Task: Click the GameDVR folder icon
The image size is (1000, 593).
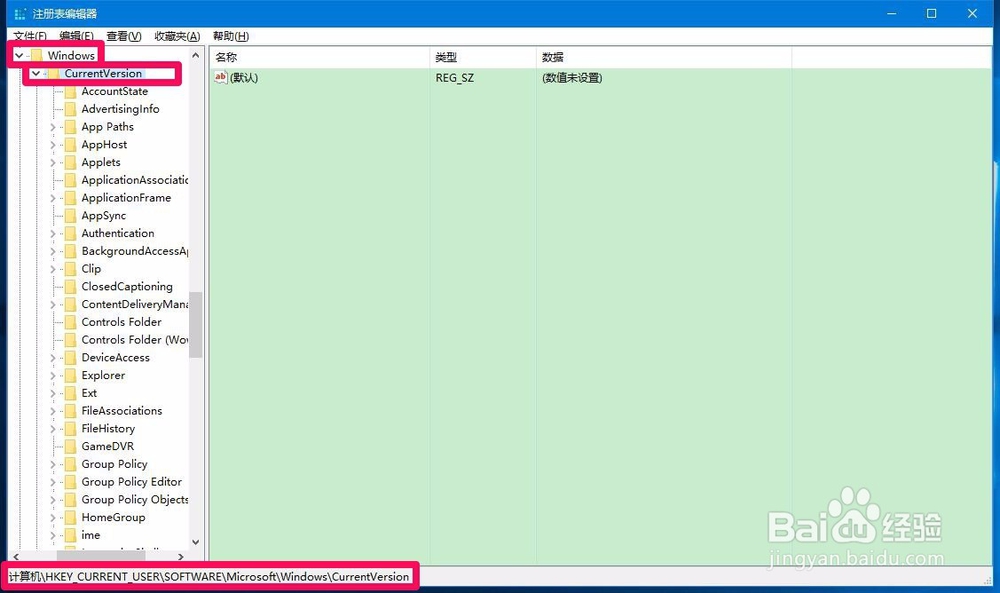Action: [x=70, y=446]
